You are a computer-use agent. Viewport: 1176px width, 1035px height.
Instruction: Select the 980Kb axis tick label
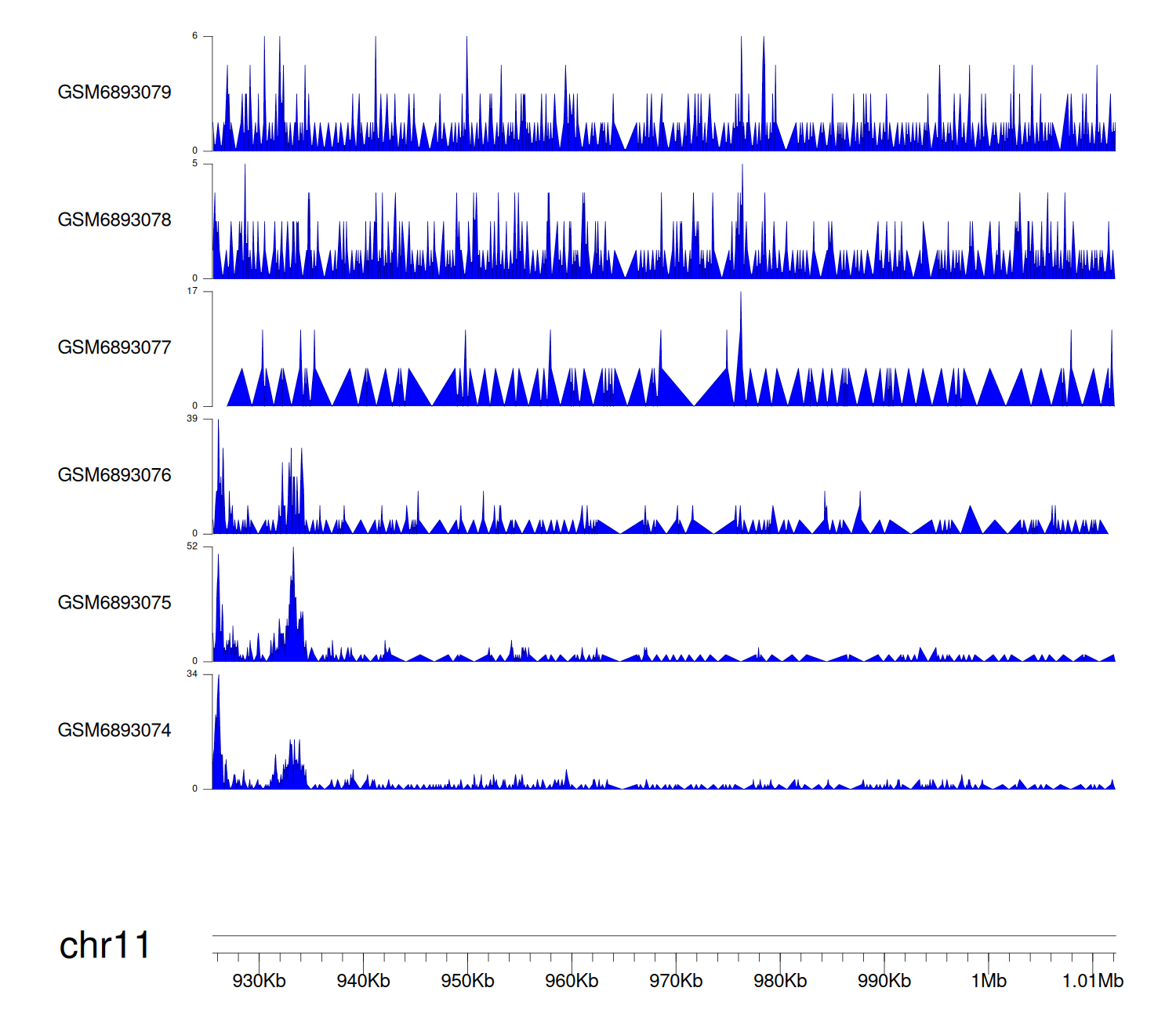pos(780,981)
